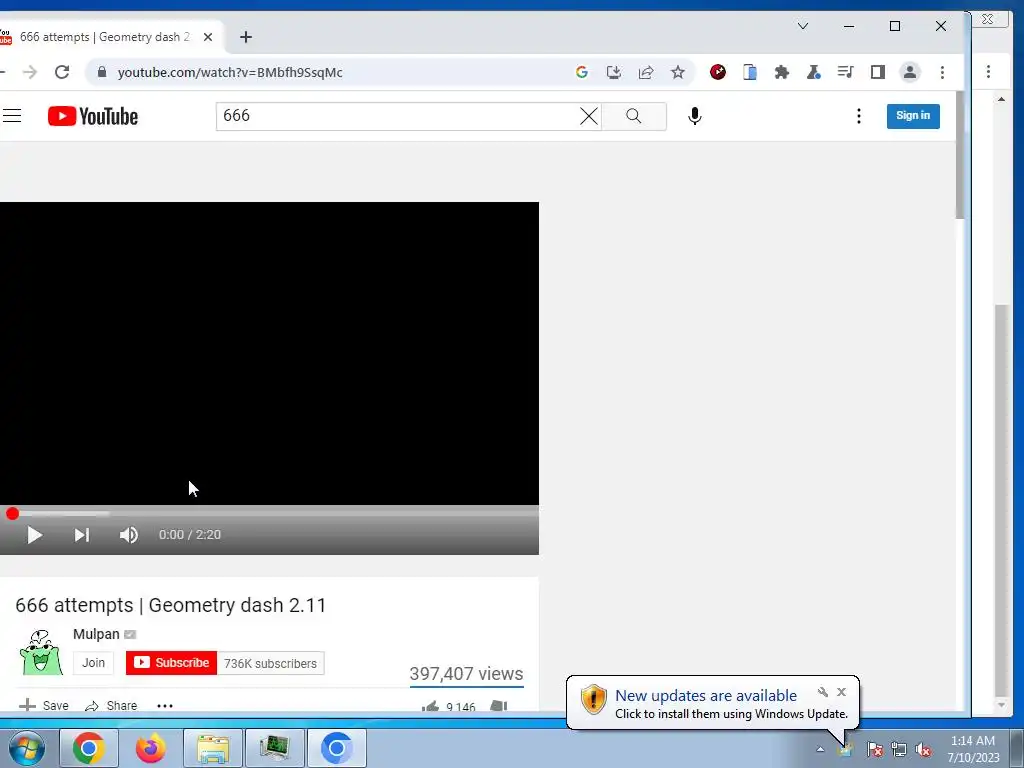Launch Firefox from the taskbar
The width and height of the screenshot is (1024, 768).
[x=150, y=748]
